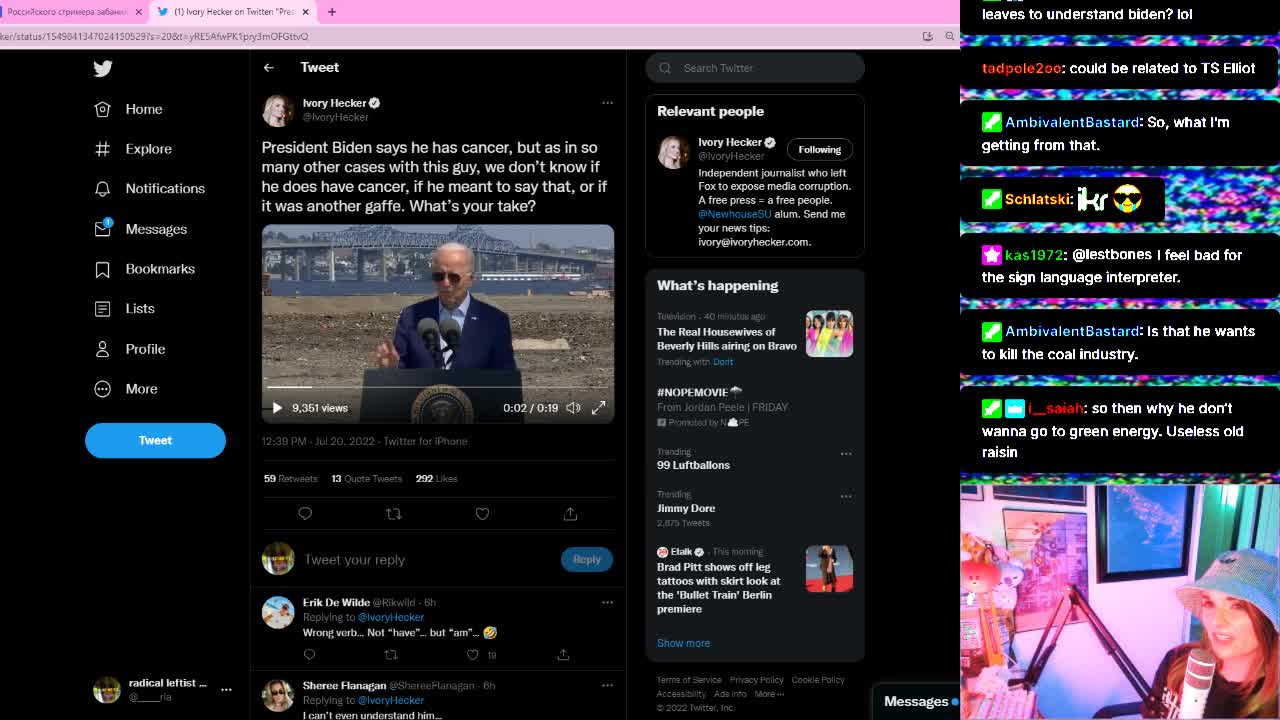The image size is (1280, 720).
Task: Click Ivory Hecker's avatar on the tweet
Action: [278, 110]
